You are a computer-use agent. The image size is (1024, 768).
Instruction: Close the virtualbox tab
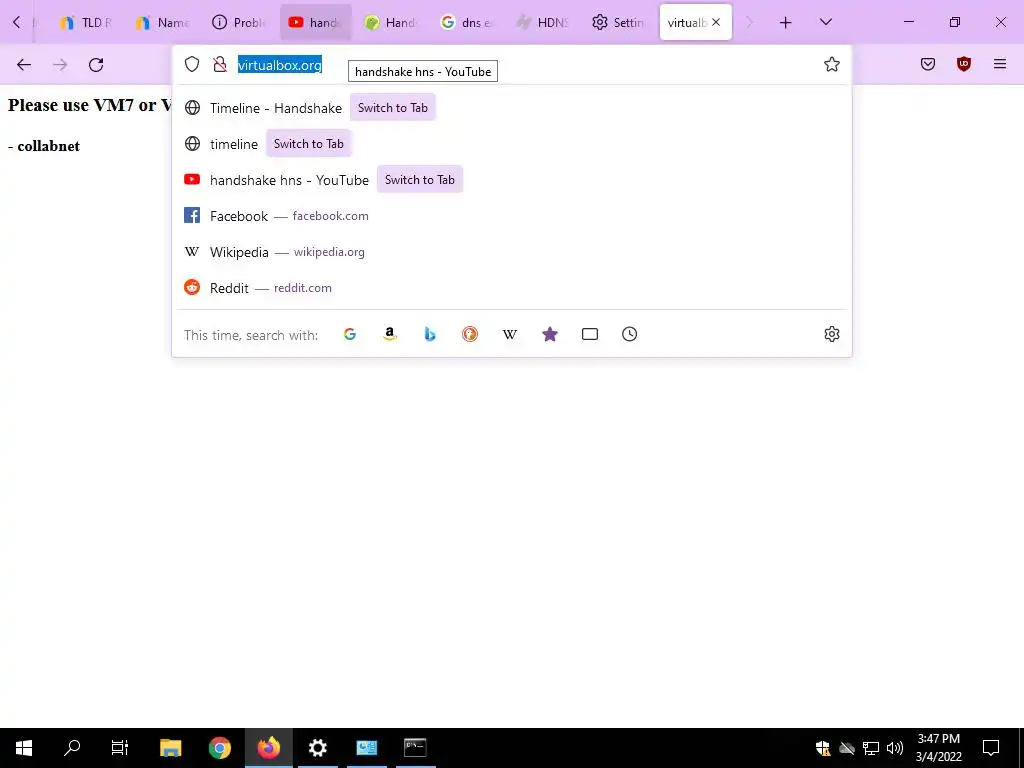[x=716, y=22]
